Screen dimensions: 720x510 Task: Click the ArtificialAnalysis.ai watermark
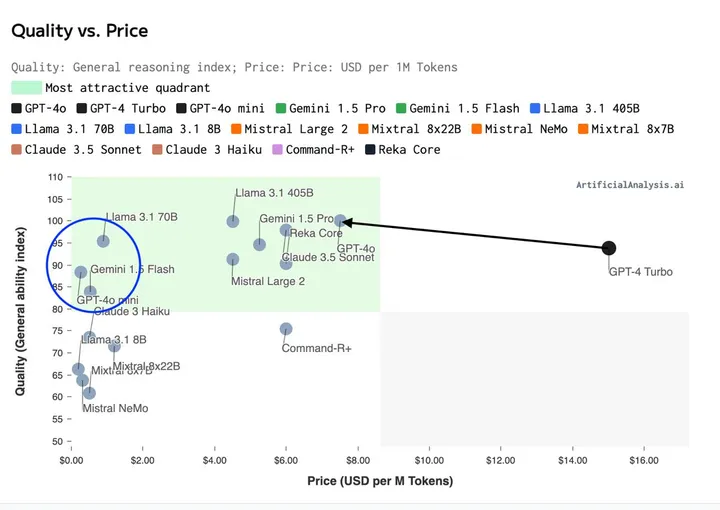click(630, 185)
